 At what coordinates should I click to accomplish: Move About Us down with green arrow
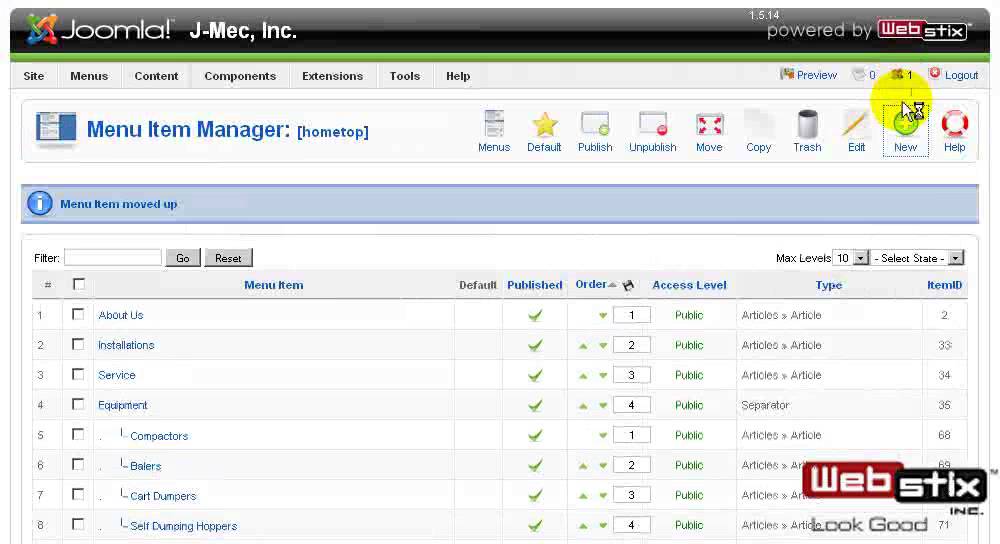pyautogui.click(x=603, y=316)
